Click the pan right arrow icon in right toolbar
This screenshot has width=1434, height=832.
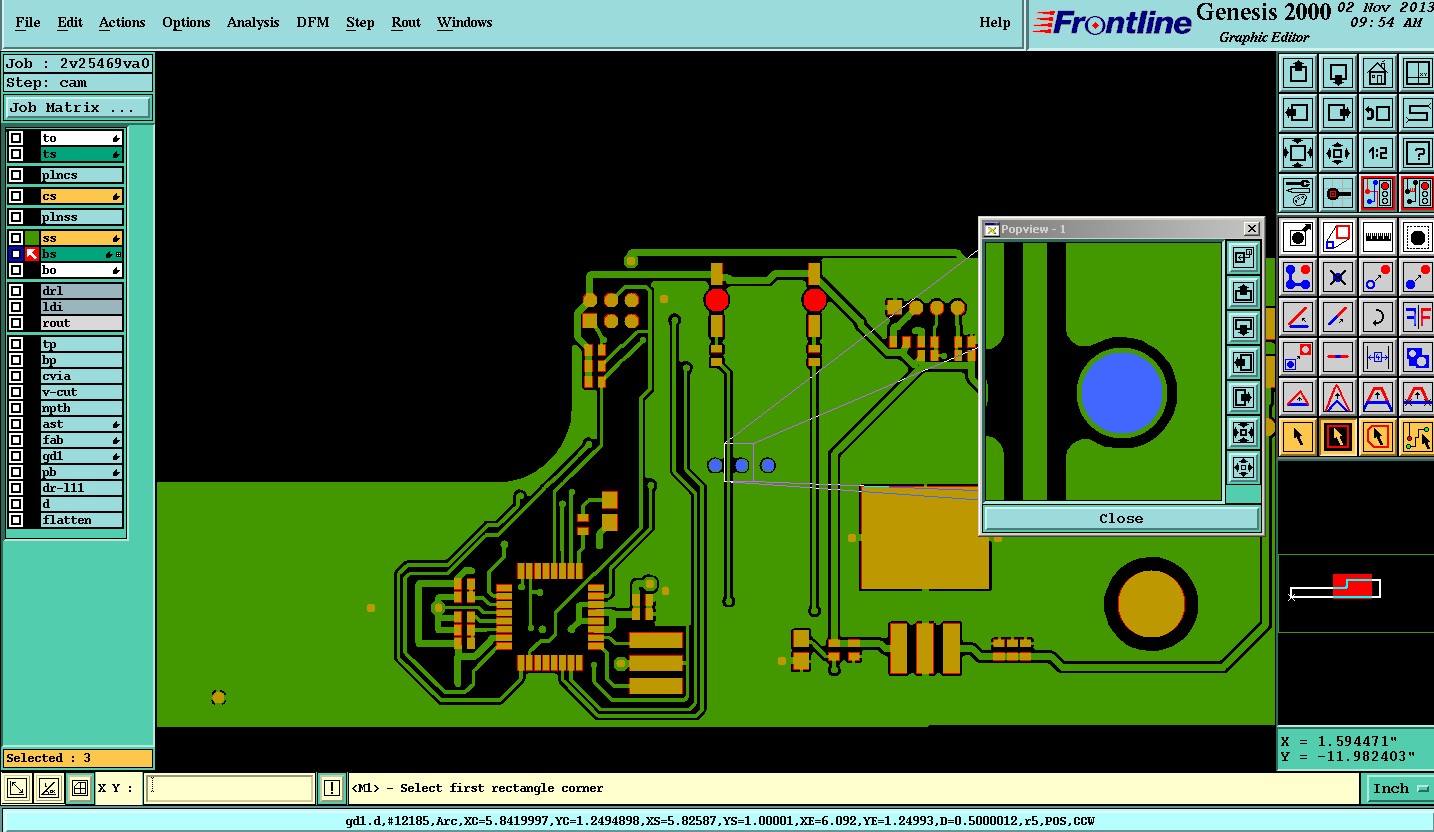[1338, 113]
